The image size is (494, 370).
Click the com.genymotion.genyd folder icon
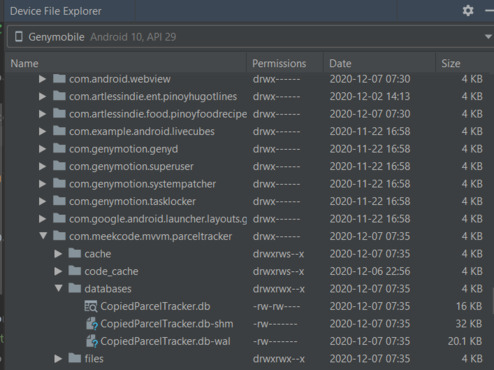tap(59, 148)
